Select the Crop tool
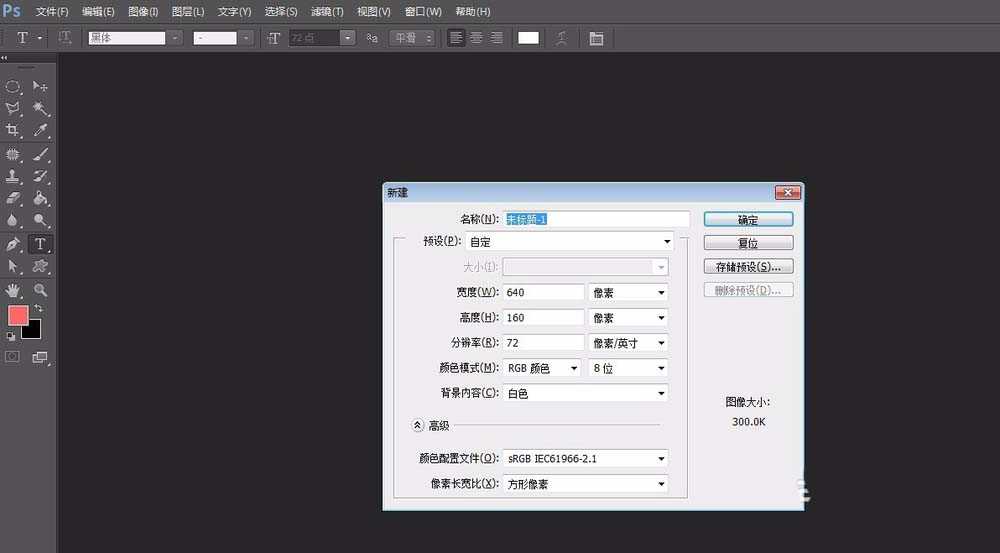1000x553 pixels. (x=13, y=131)
